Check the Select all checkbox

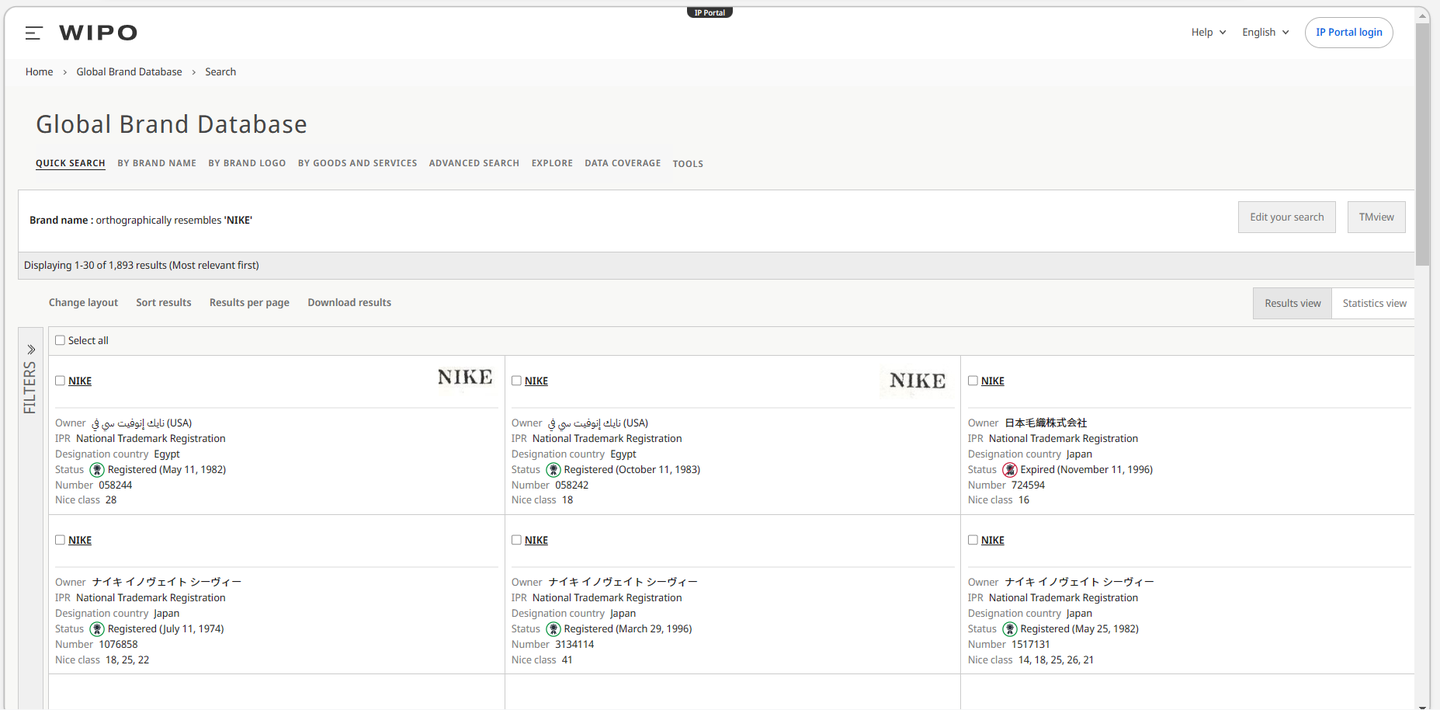tap(60, 340)
